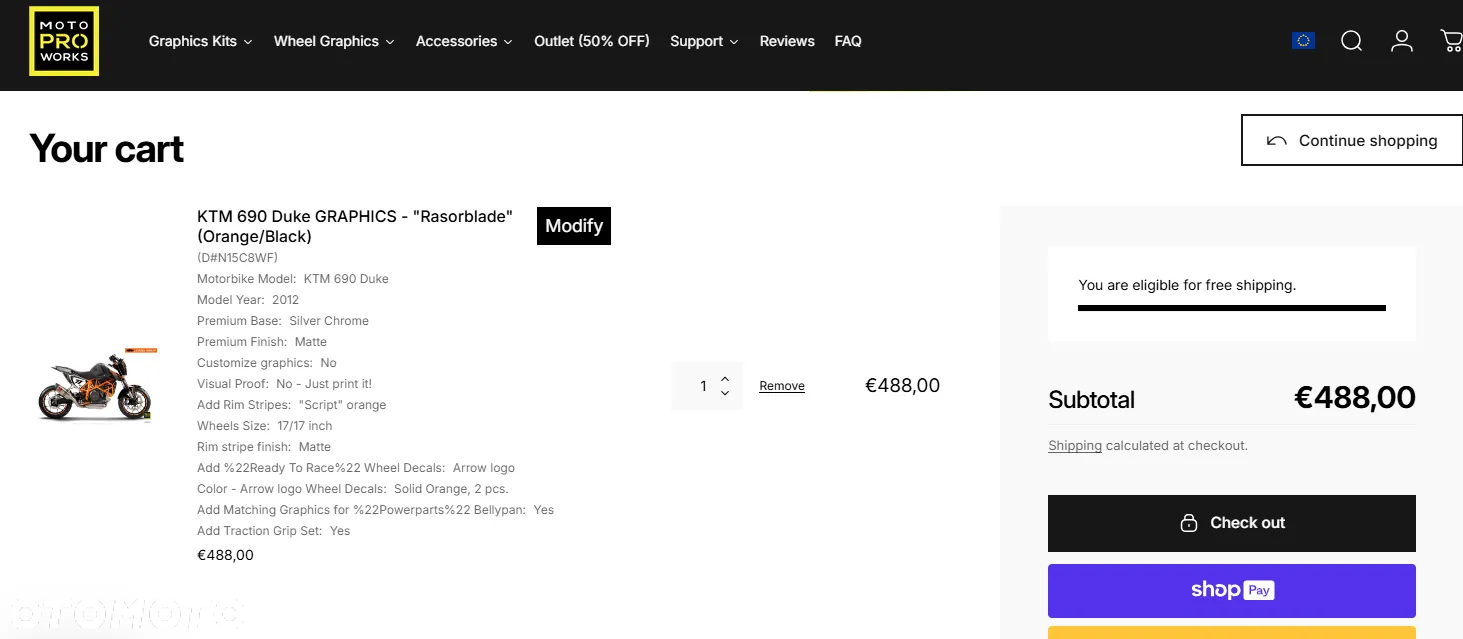1463x639 pixels.
Task: Open the shopping cart icon
Action: pyautogui.click(x=1451, y=41)
